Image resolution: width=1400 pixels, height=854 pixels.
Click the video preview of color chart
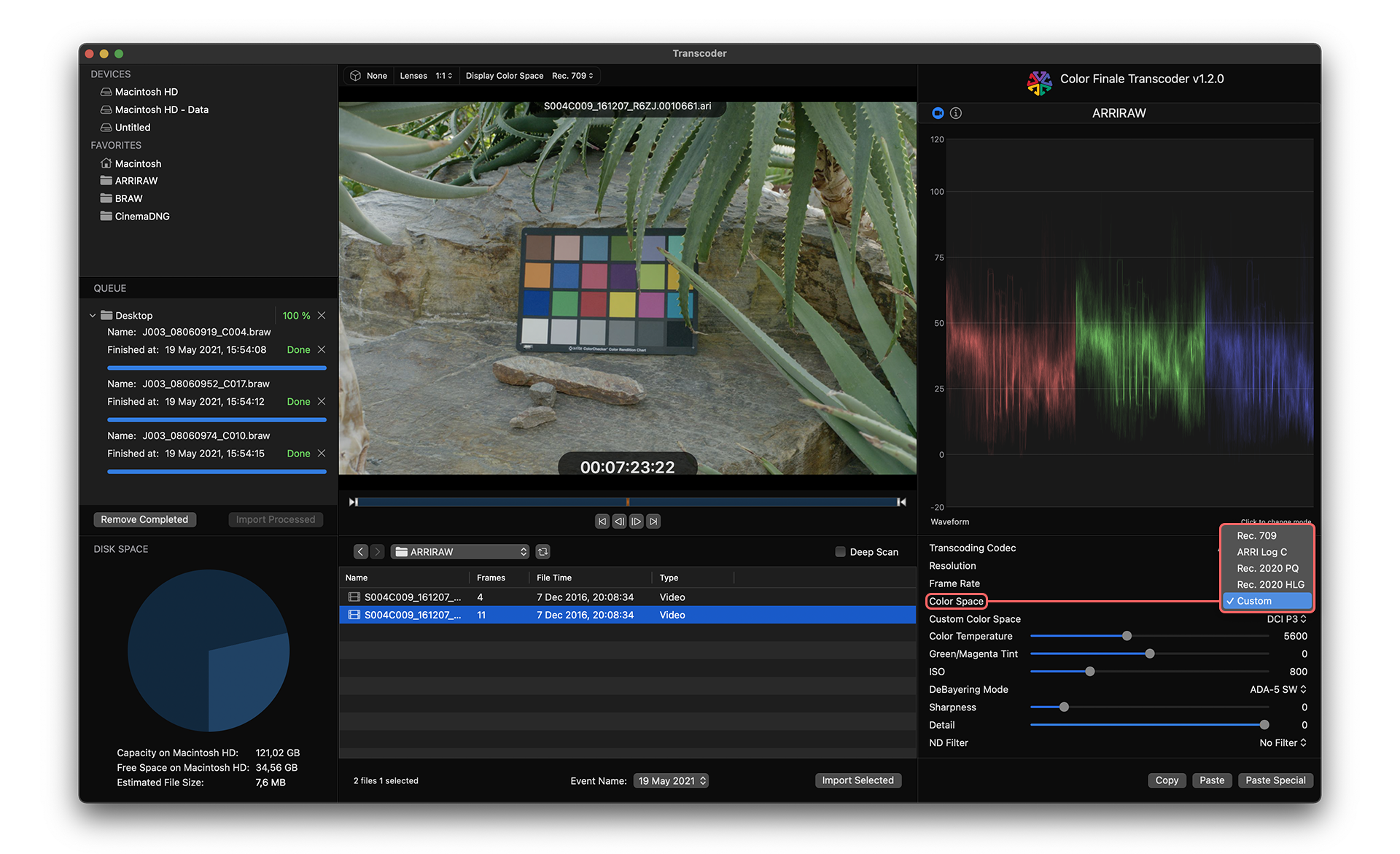click(627, 289)
